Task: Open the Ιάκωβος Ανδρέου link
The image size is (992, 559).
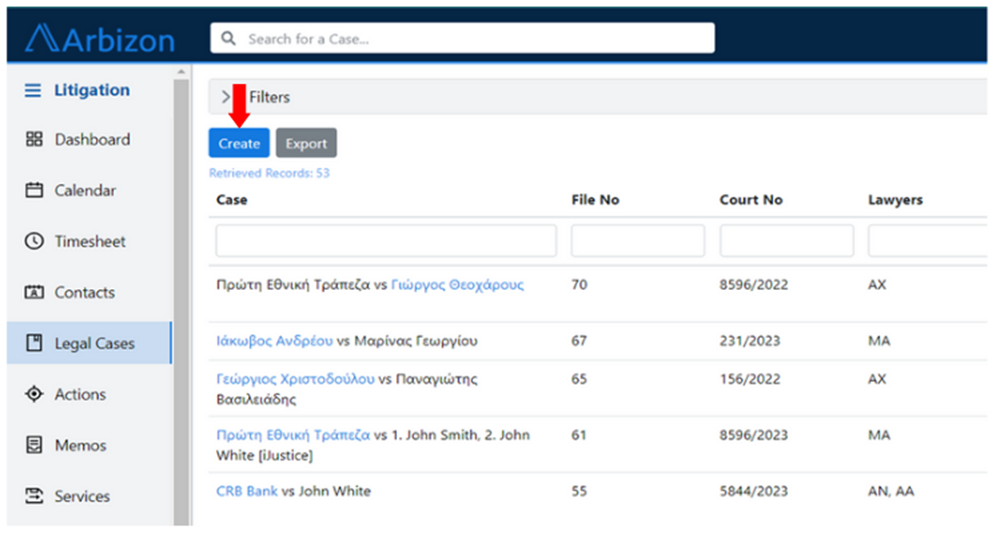Action: coord(274,341)
